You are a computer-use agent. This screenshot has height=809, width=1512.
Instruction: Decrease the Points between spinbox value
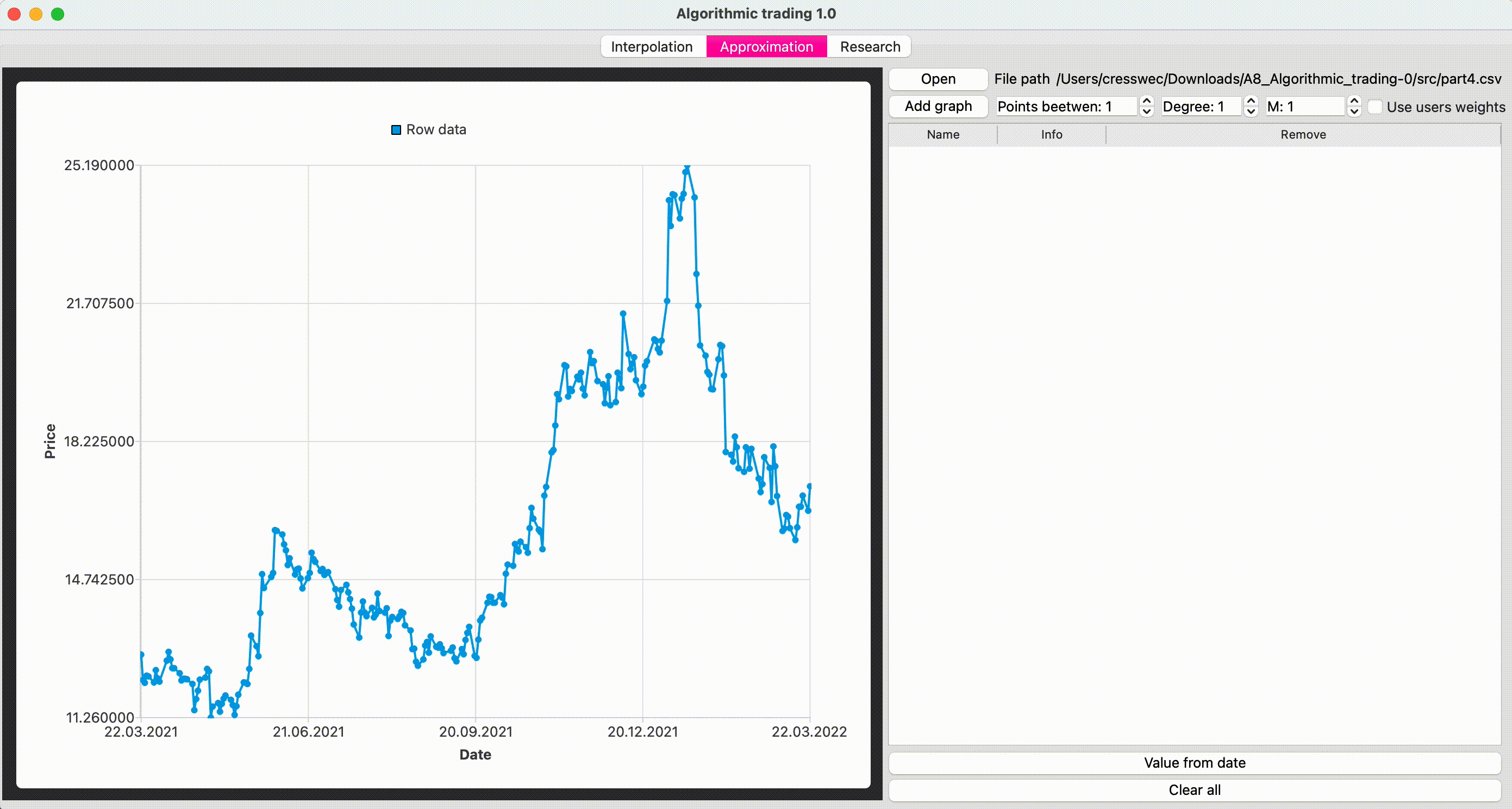pos(1146,111)
